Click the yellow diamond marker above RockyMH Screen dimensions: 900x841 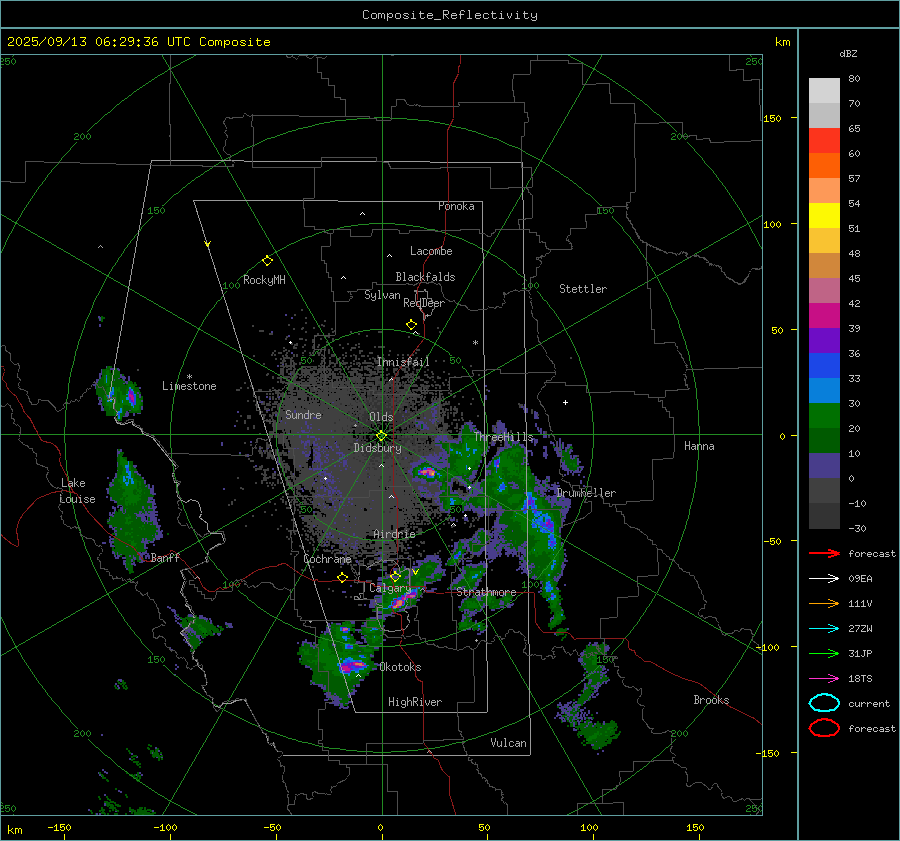pyautogui.click(x=267, y=261)
